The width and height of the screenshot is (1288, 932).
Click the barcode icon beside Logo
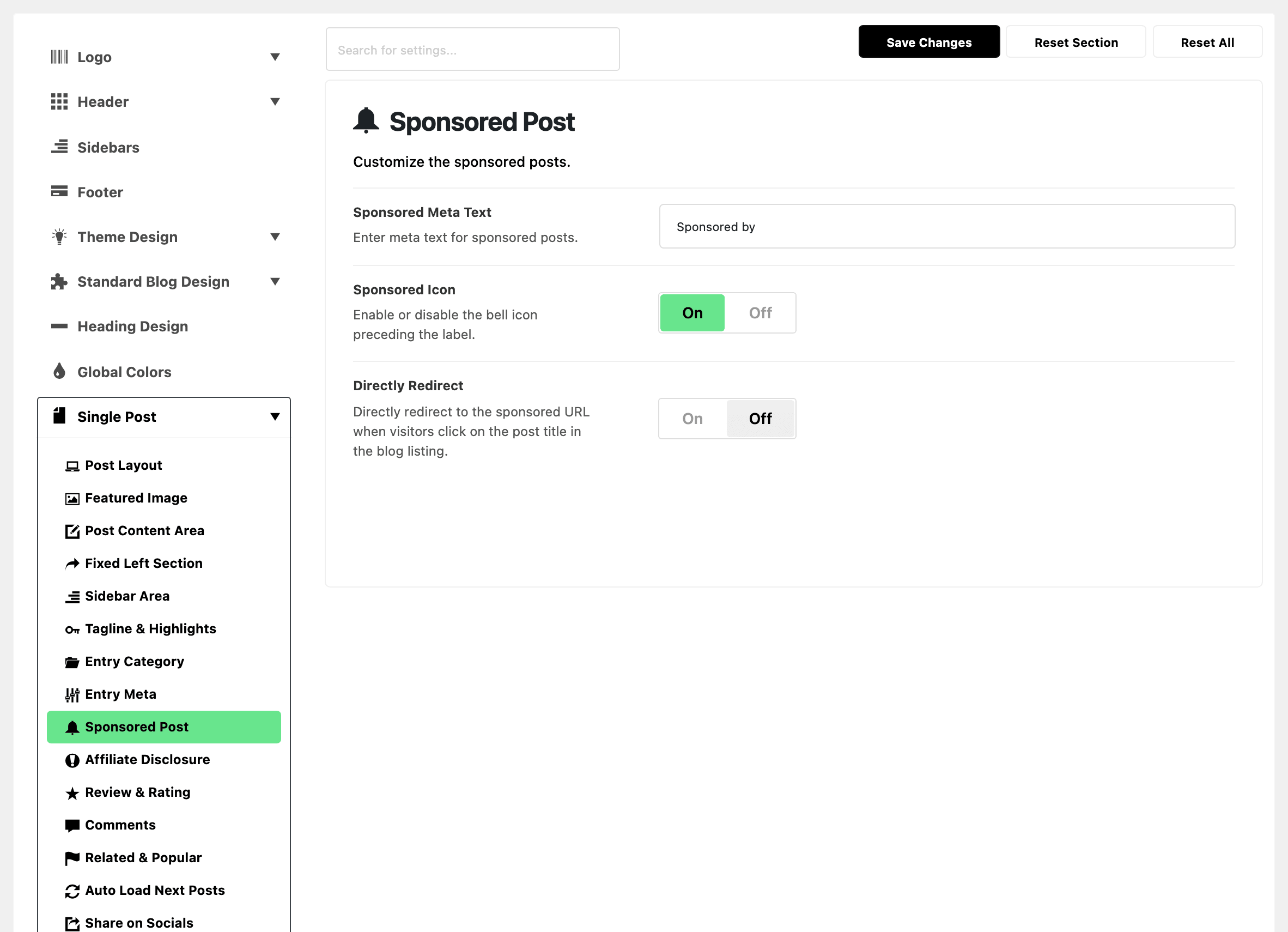pos(59,57)
